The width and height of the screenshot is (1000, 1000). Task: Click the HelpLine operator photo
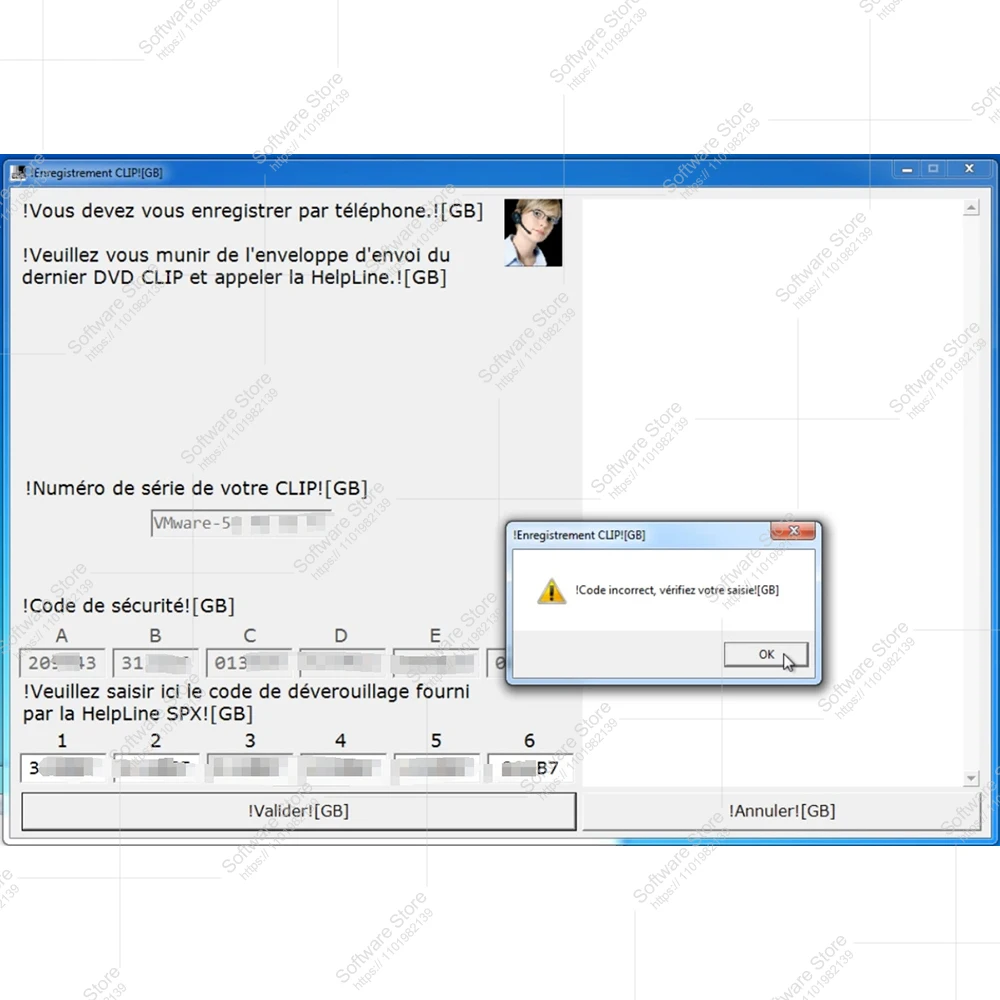(533, 232)
